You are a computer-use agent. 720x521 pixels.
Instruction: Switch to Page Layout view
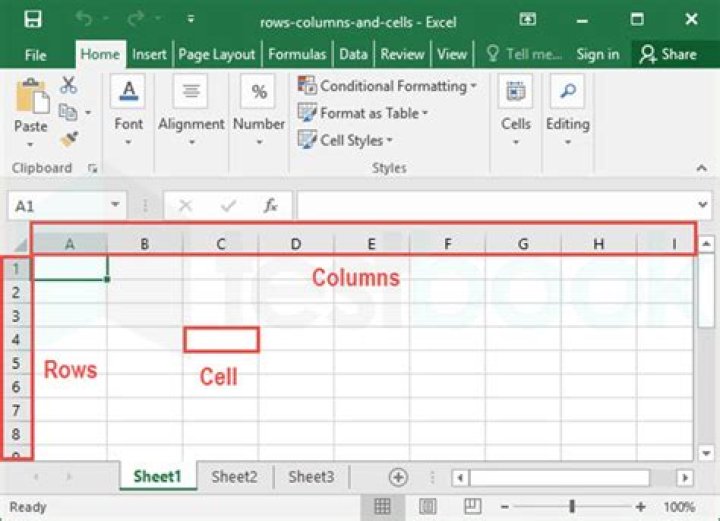pos(428,507)
